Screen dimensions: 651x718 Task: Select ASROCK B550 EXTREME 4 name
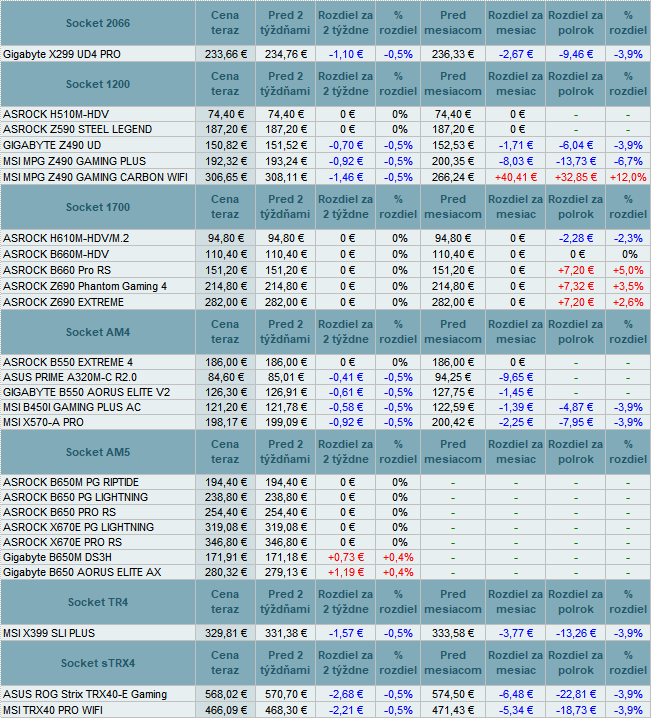[x=68, y=362]
